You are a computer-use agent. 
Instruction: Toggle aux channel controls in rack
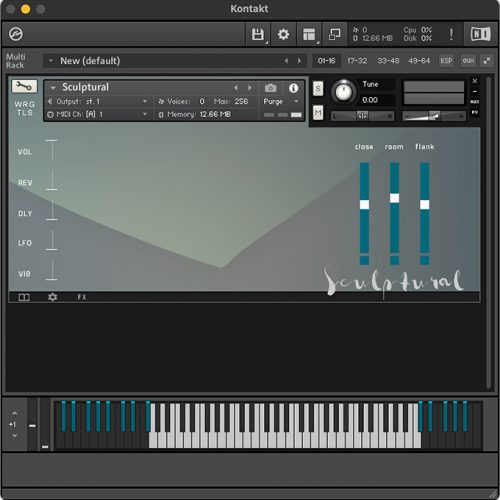pyautogui.click(x=468, y=61)
